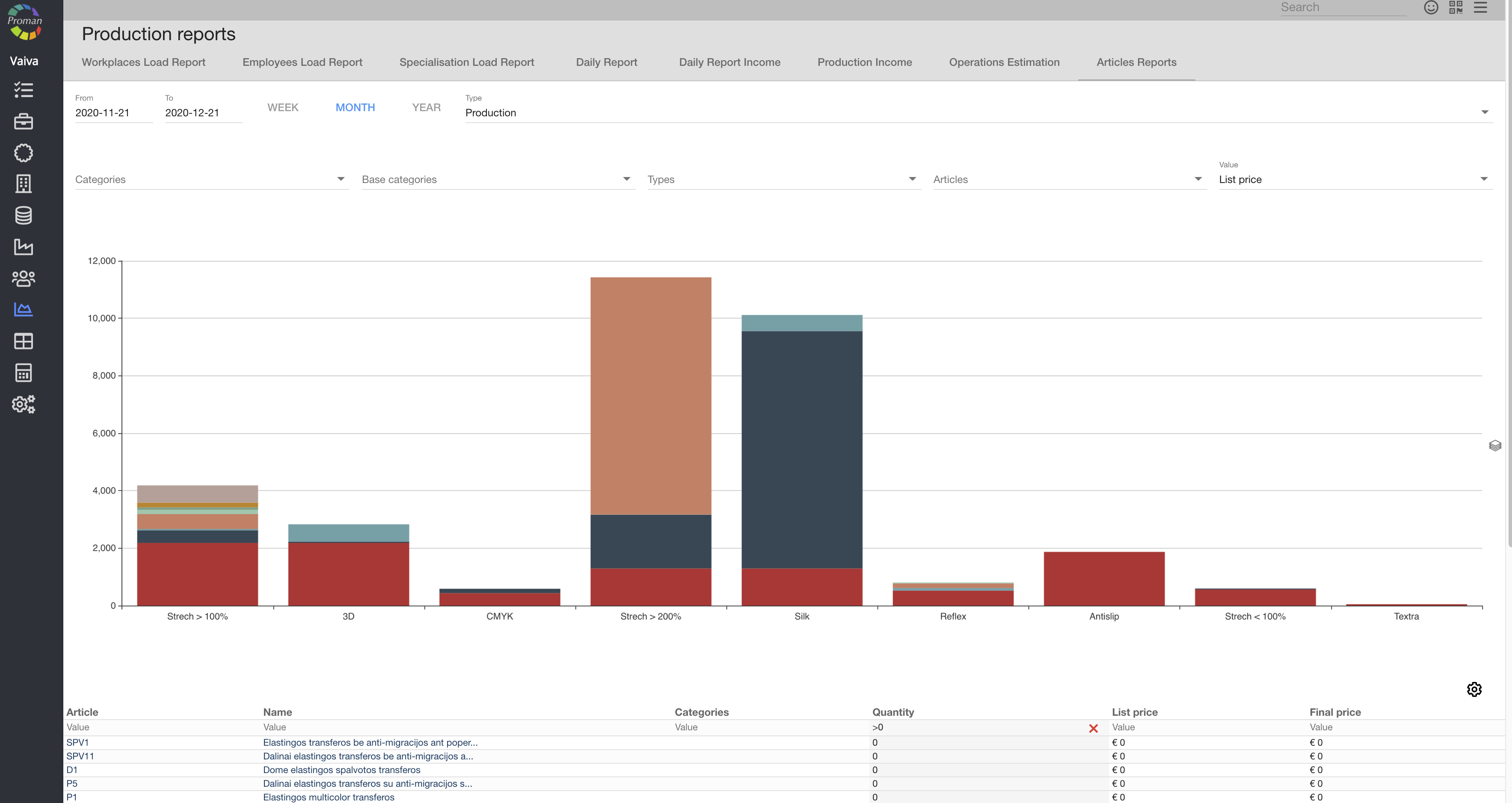
Task: Open the SPV11 article link
Action: (x=80, y=756)
